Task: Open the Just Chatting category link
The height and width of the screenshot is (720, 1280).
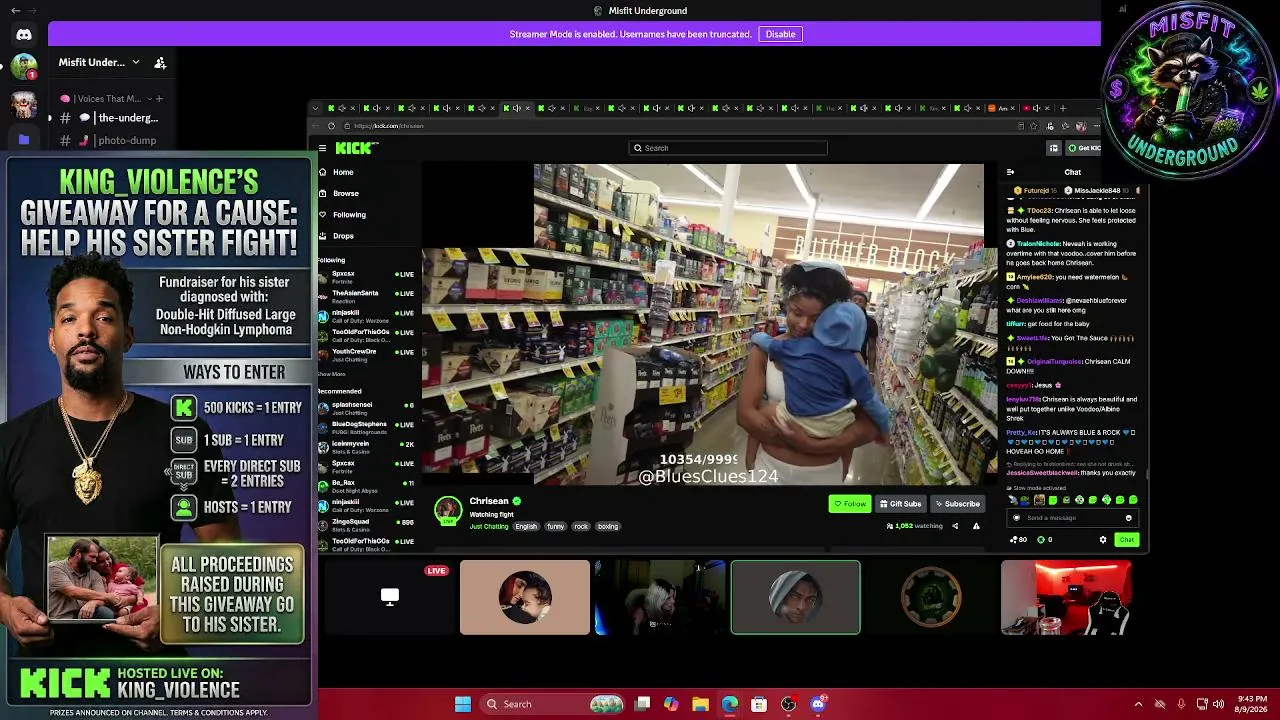Action: click(489, 527)
